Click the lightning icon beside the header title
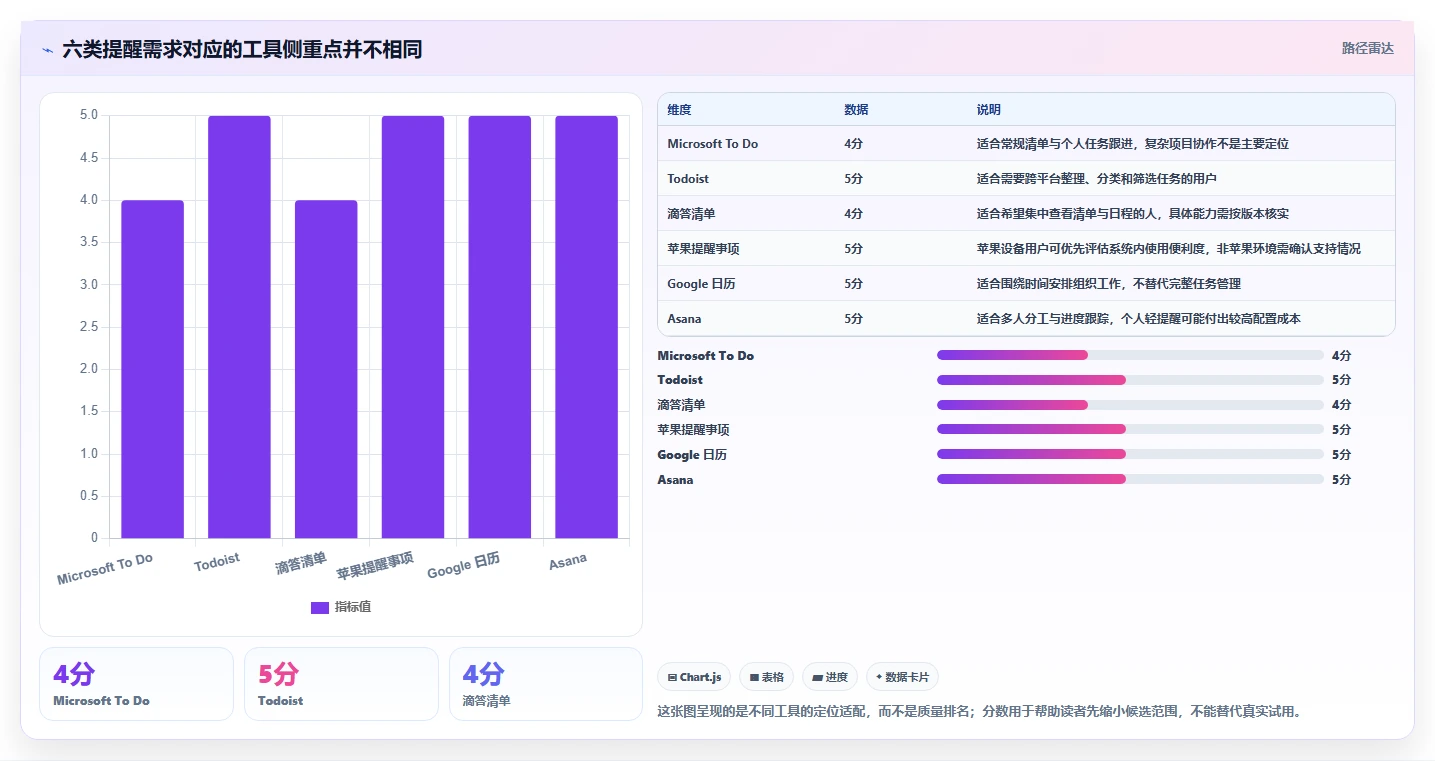Viewport: 1435px width, 761px height. [x=47, y=49]
